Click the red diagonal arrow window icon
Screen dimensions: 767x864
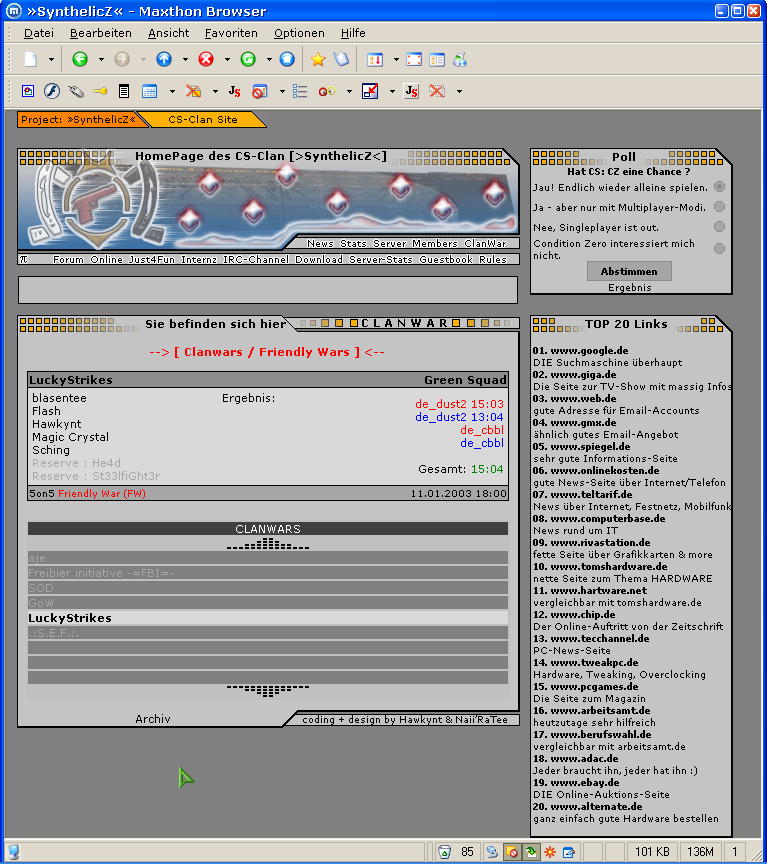[370, 91]
